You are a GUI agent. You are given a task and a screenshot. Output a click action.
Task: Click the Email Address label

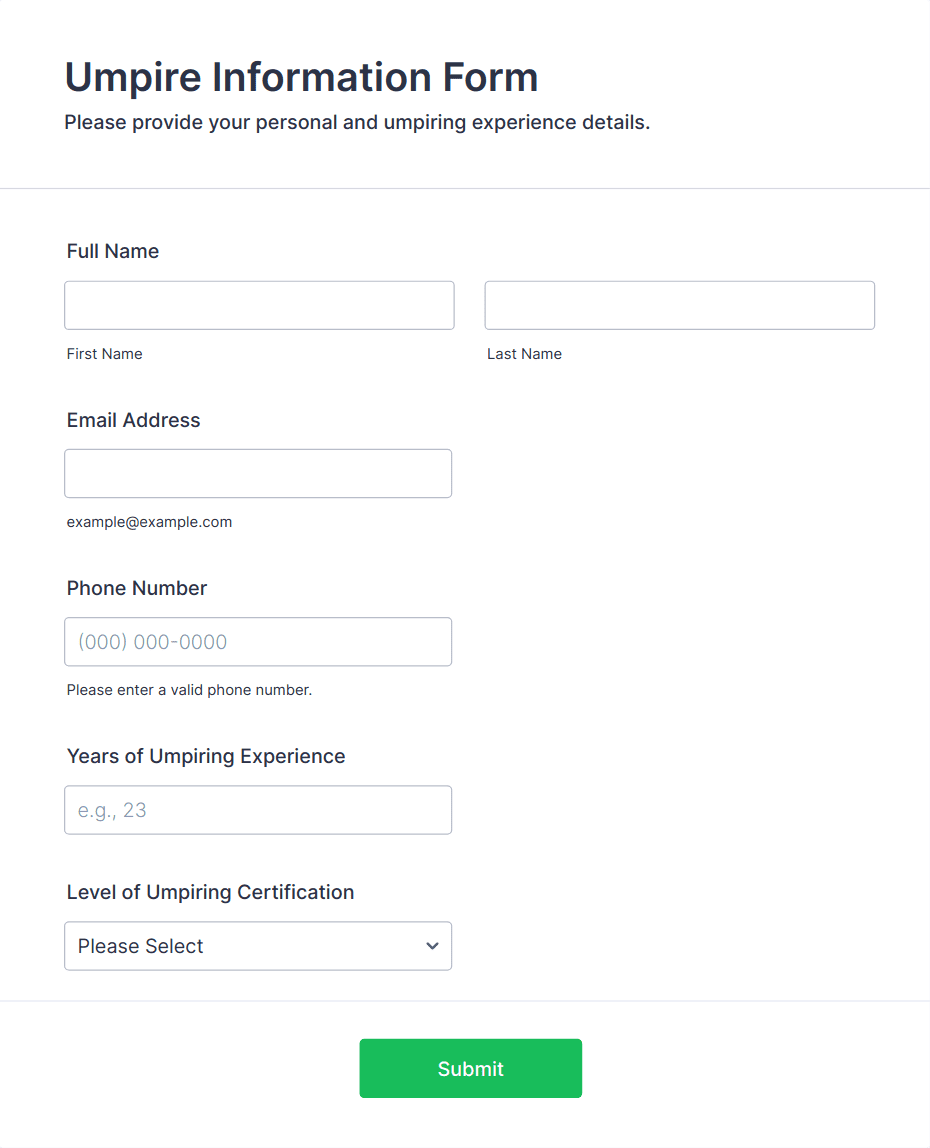pos(134,420)
